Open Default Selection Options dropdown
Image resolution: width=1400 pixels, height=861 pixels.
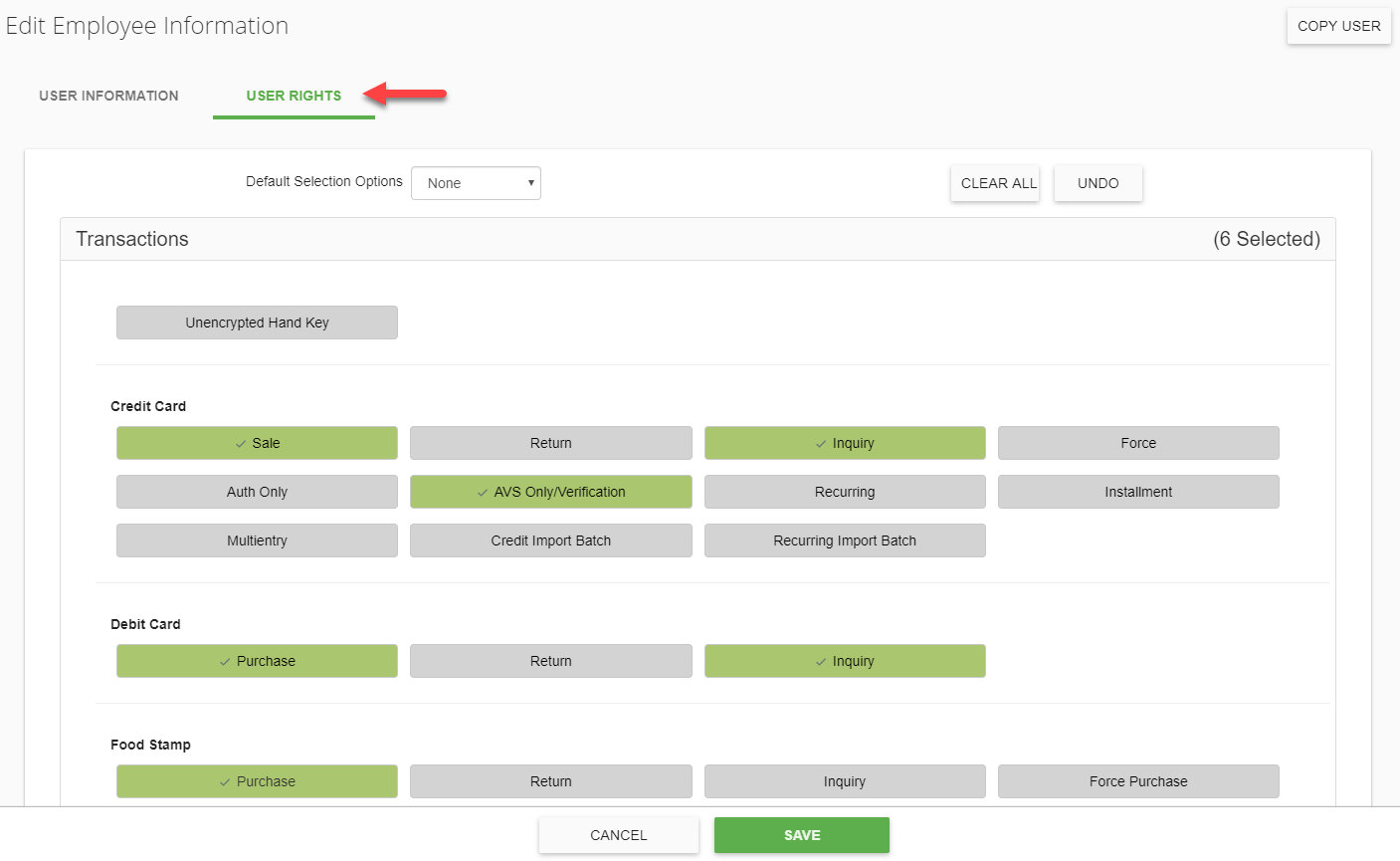pyautogui.click(x=476, y=183)
